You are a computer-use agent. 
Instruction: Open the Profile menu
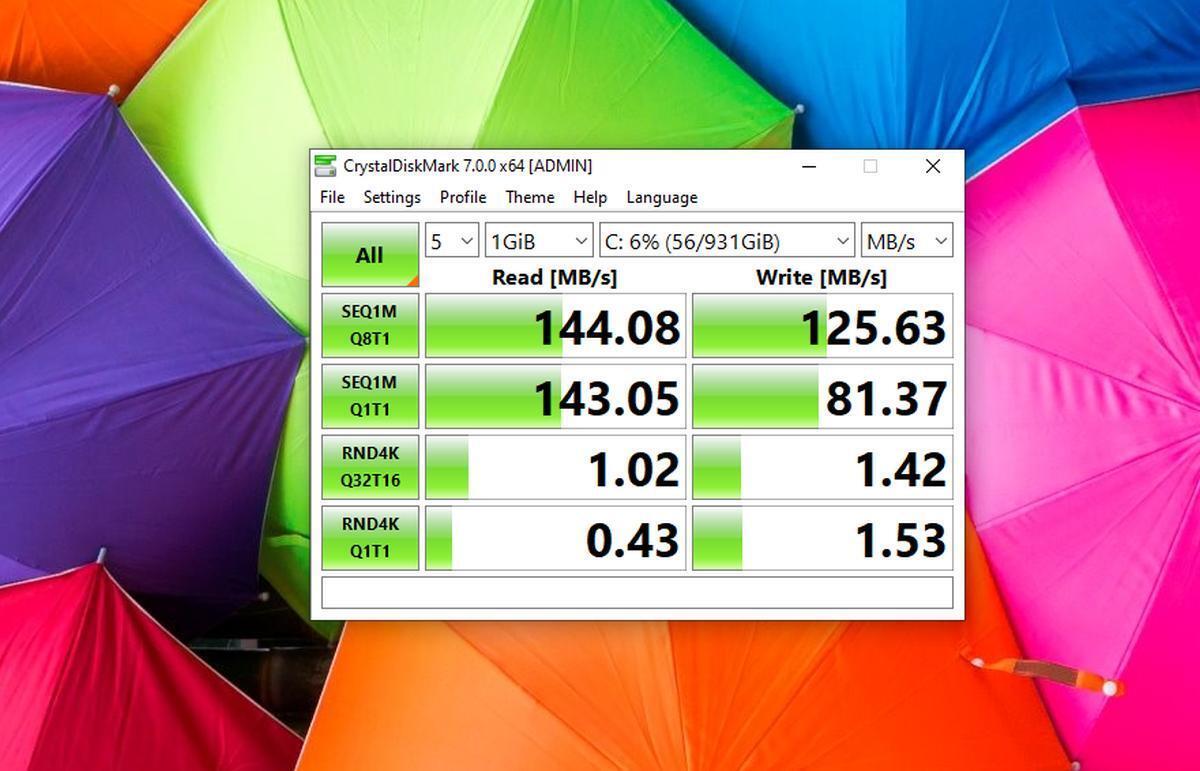(463, 197)
